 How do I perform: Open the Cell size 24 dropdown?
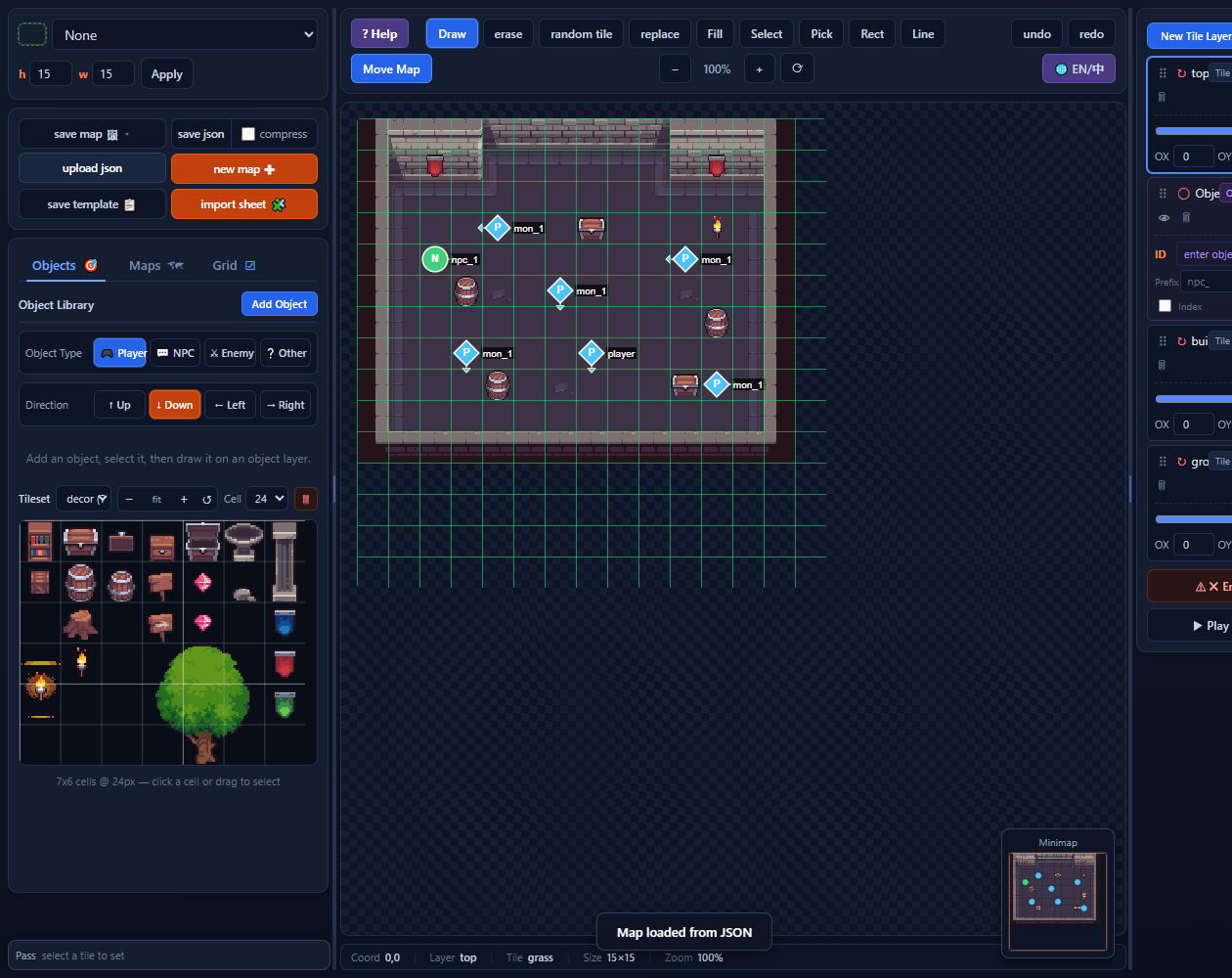point(267,499)
